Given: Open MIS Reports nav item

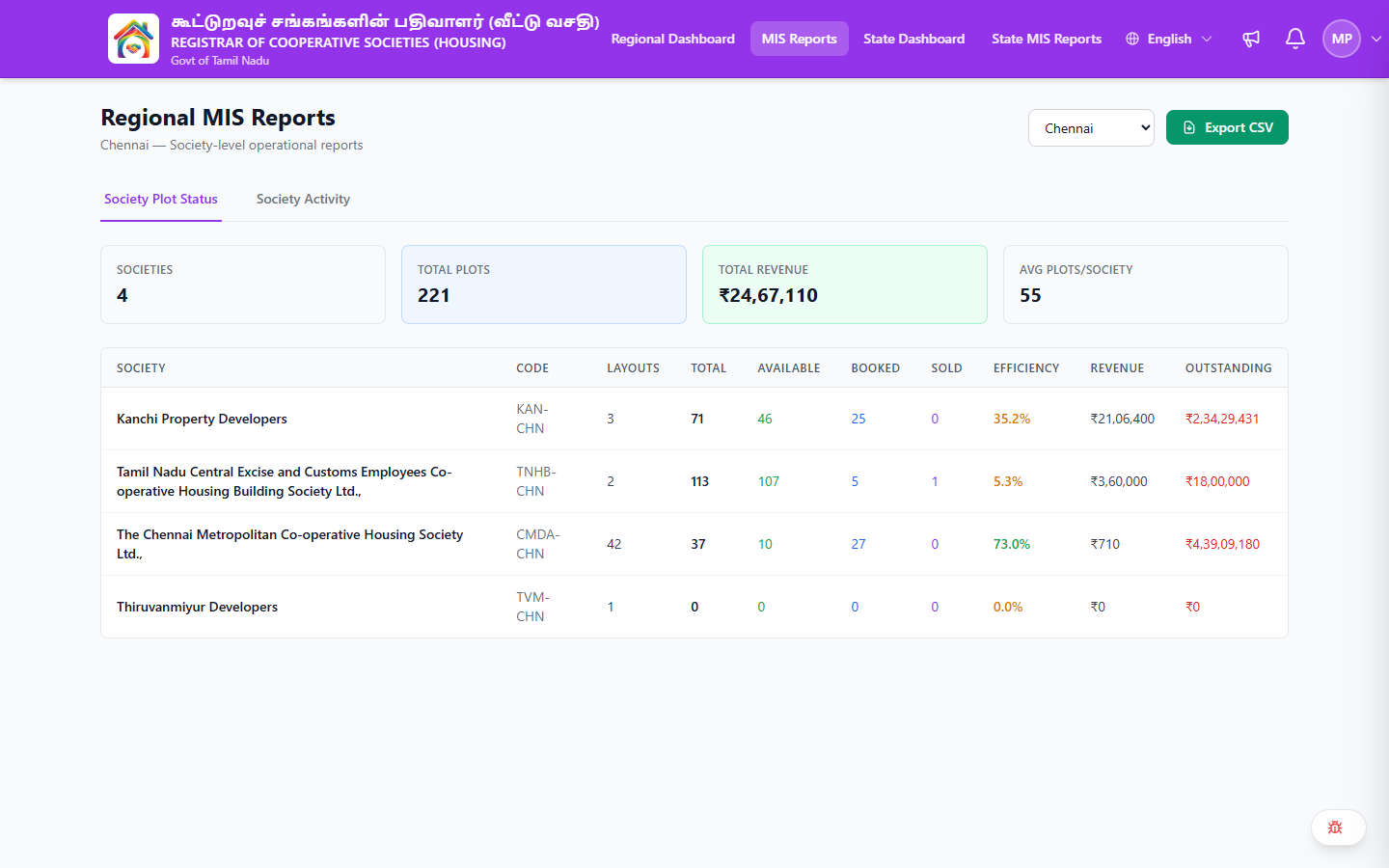Looking at the screenshot, I should pyautogui.click(x=800, y=39).
